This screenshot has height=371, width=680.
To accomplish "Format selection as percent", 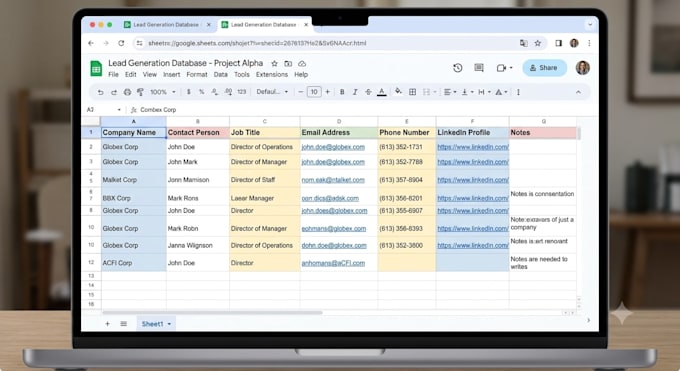I will pos(201,92).
